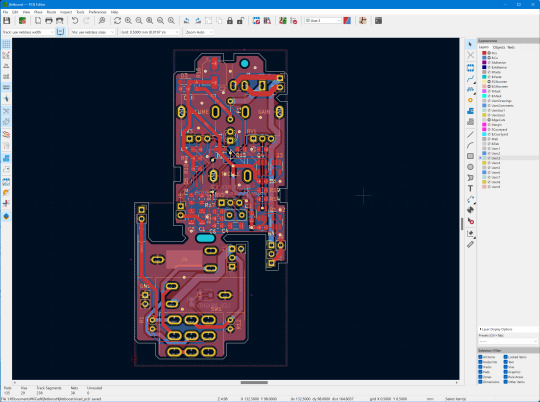Select the Measure tool ruler icon

[470, 244]
